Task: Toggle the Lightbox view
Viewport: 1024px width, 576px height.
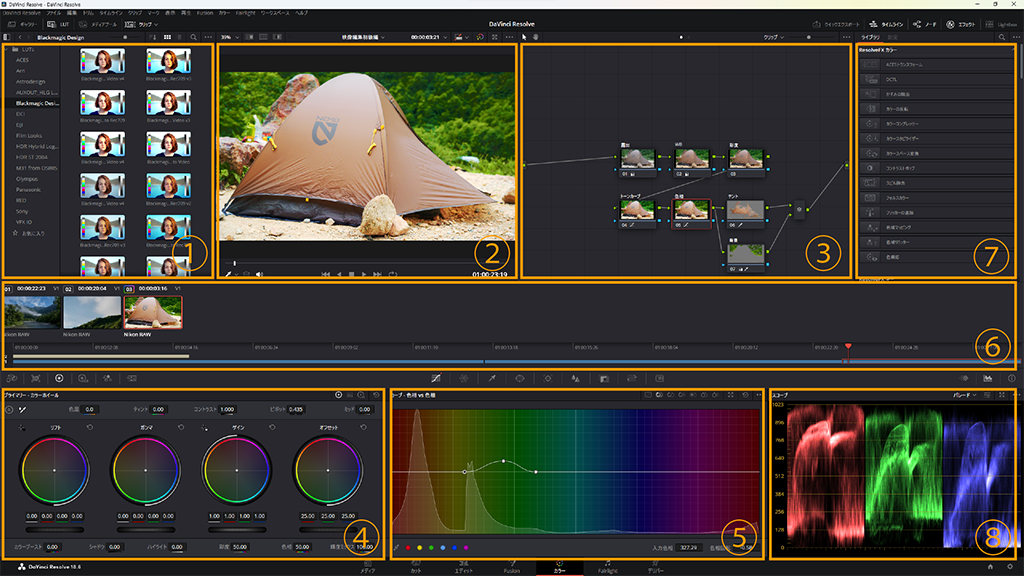Action: (1002, 24)
